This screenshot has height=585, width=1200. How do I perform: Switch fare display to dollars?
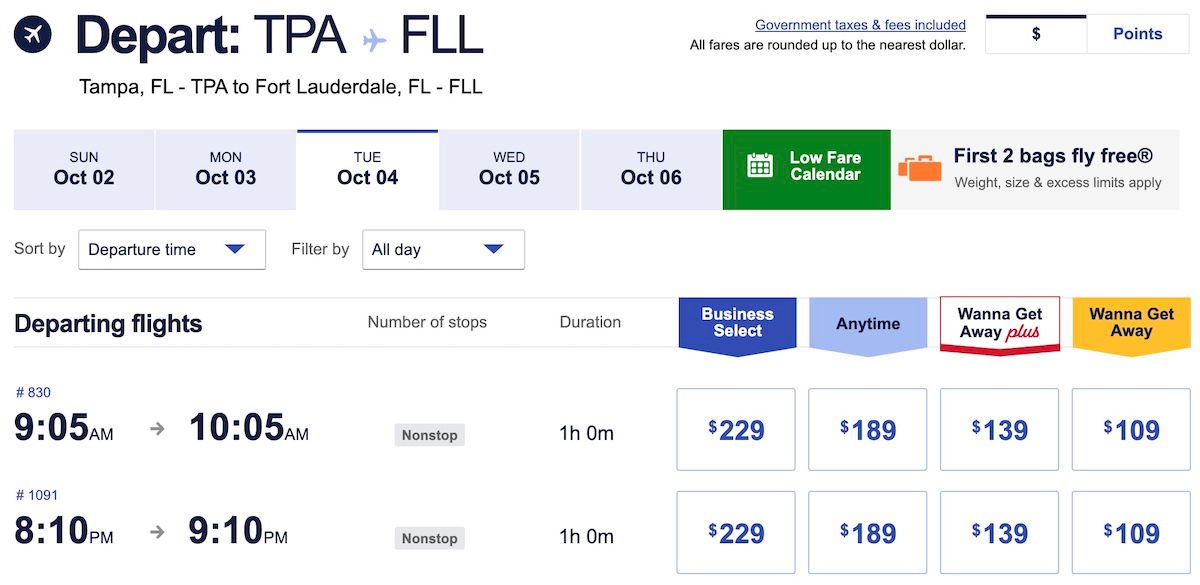(1035, 33)
